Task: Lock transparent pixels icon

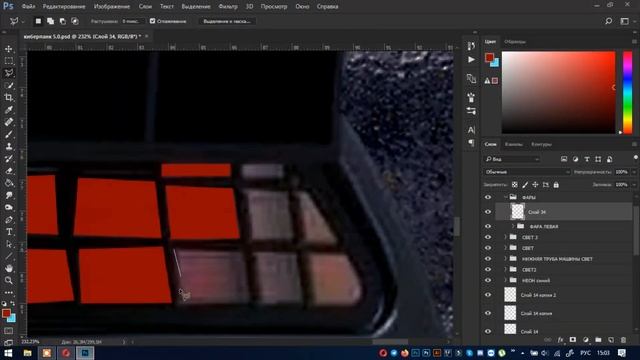Action: [515, 185]
